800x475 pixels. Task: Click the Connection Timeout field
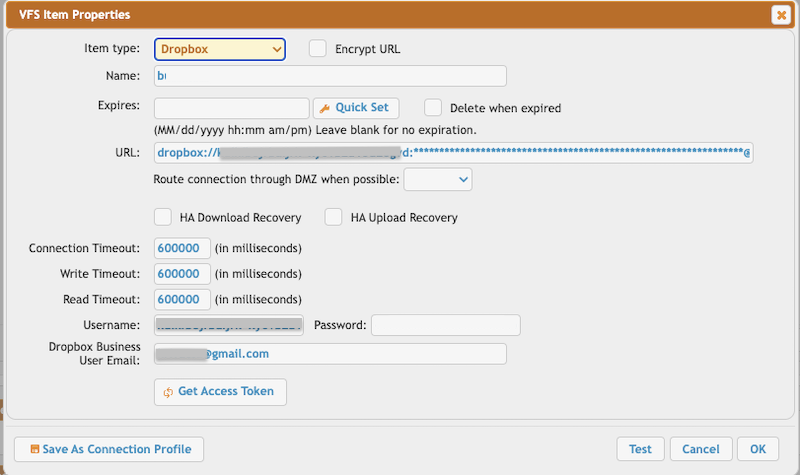pyautogui.click(x=182, y=248)
